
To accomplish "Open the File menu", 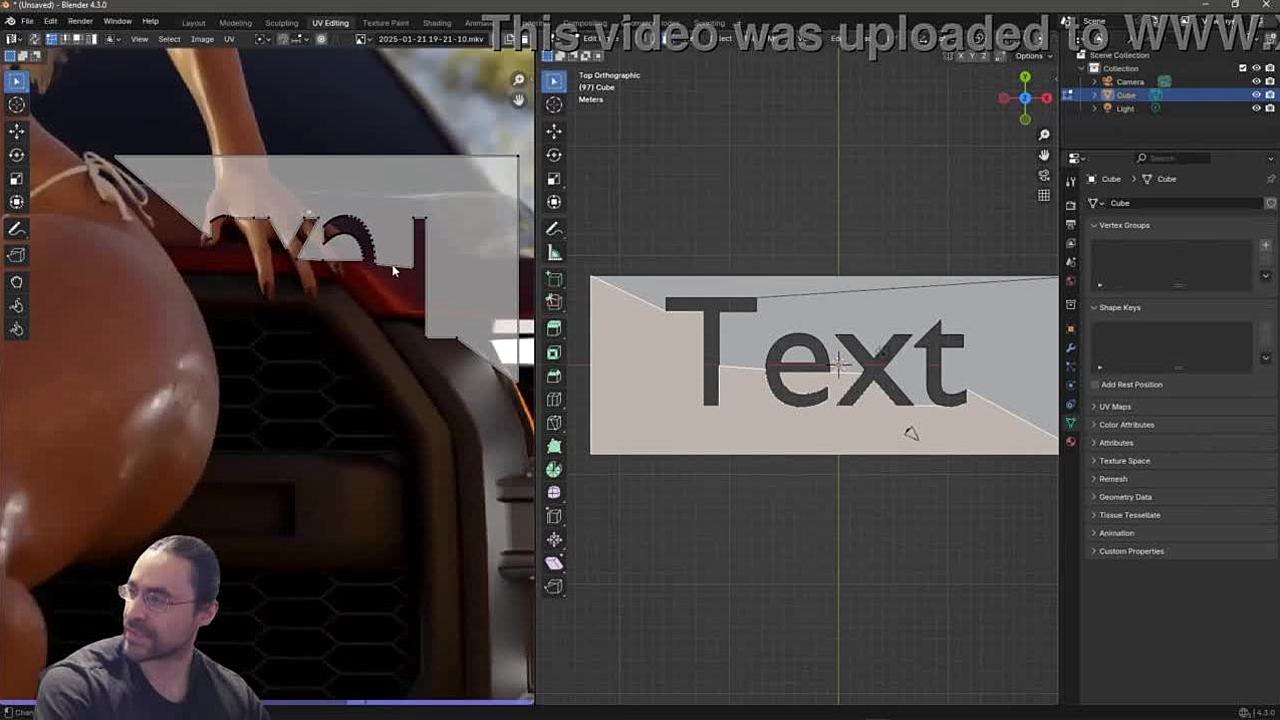I will click(x=27, y=21).
